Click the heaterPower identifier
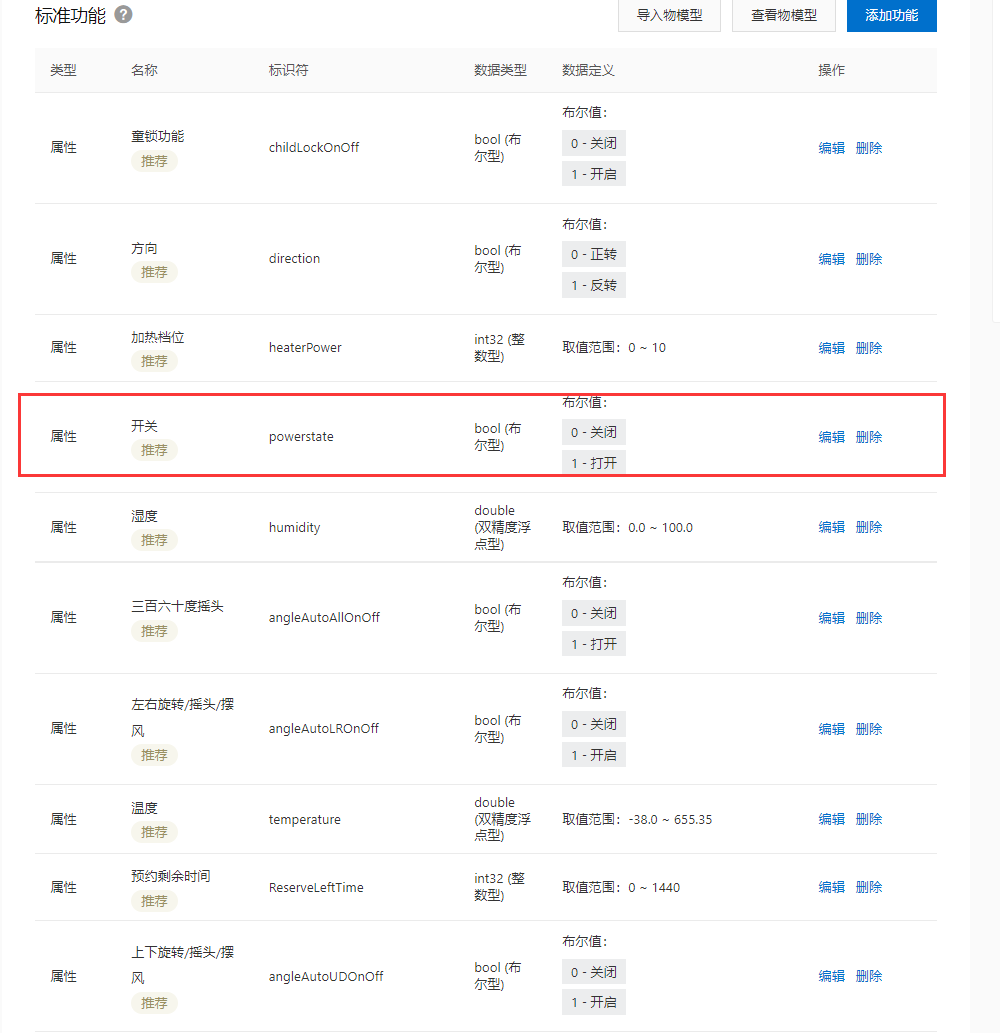This screenshot has width=1000, height=1033. [x=305, y=347]
